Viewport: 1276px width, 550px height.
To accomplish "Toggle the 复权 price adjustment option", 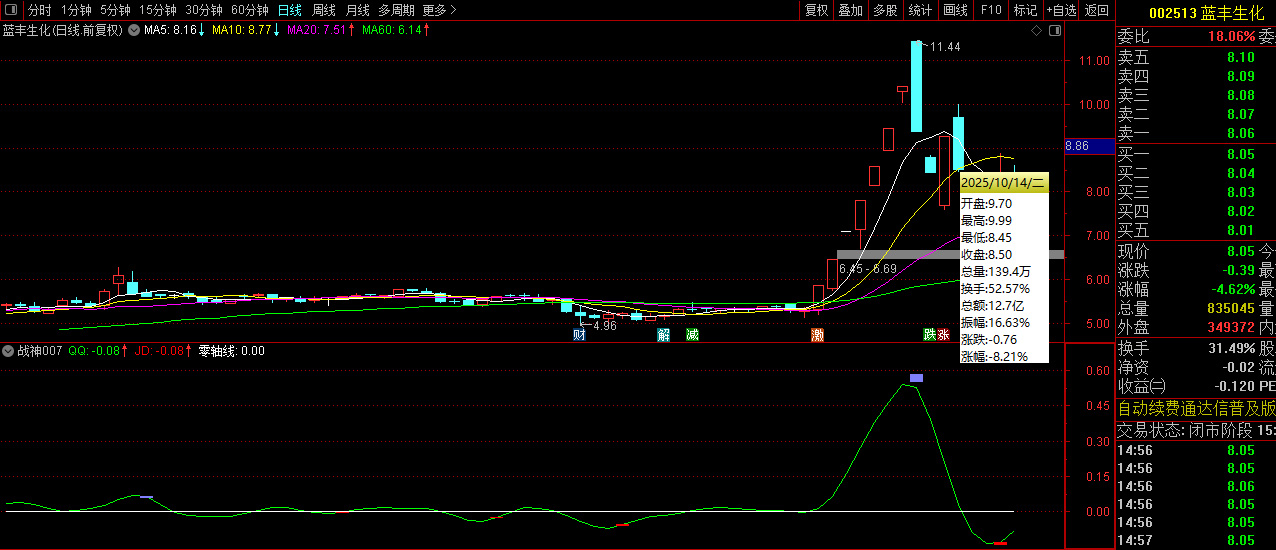I will click(817, 10).
